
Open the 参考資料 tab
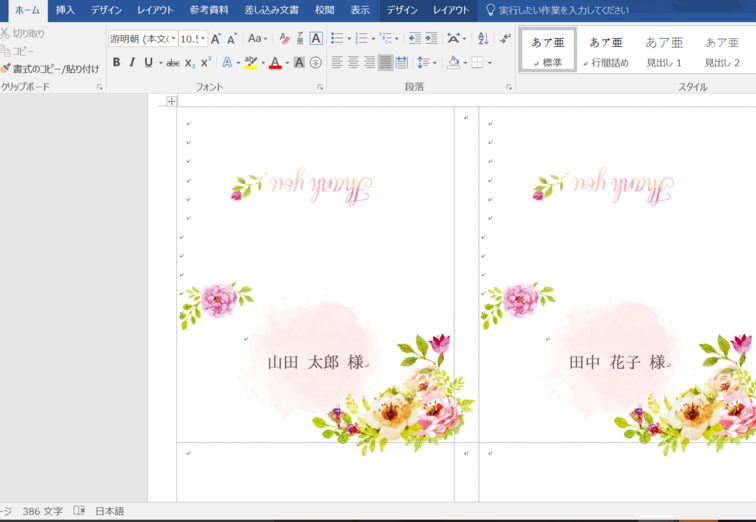(x=209, y=10)
